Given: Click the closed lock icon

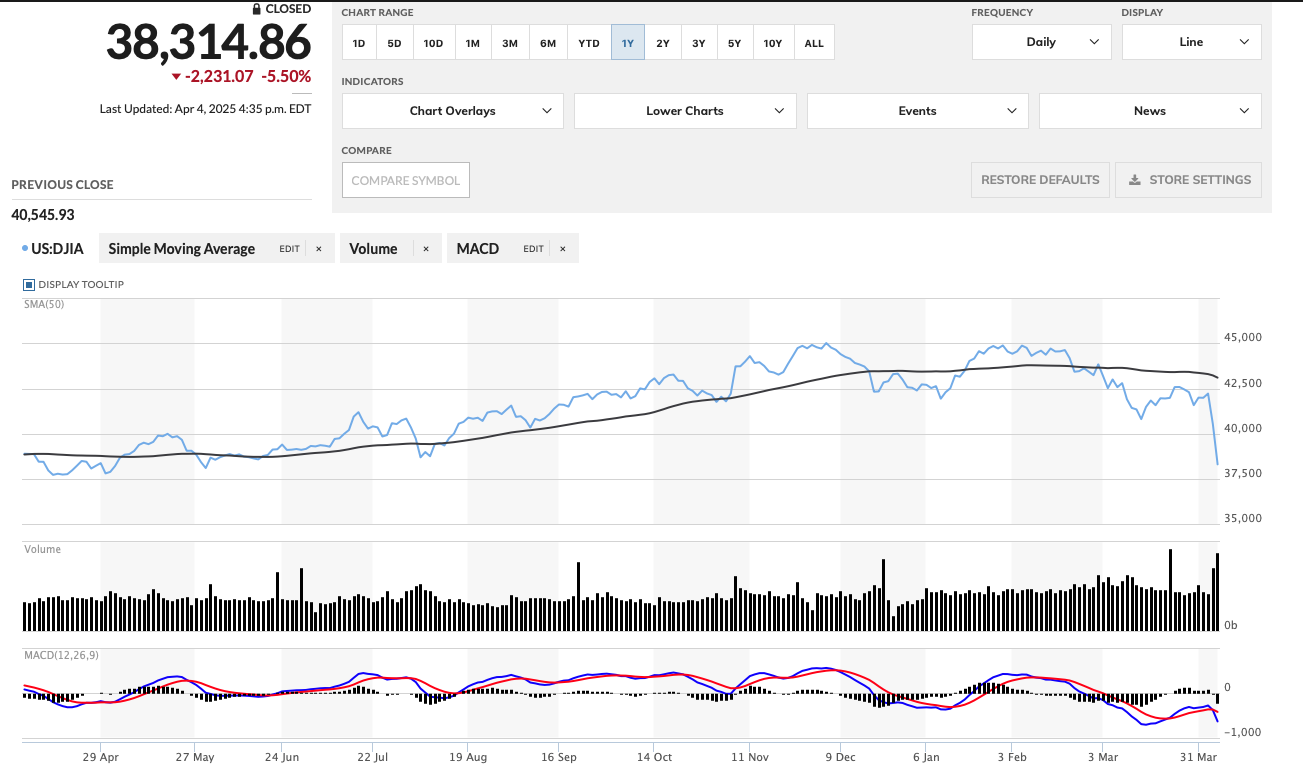Looking at the screenshot, I should (257, 9).
